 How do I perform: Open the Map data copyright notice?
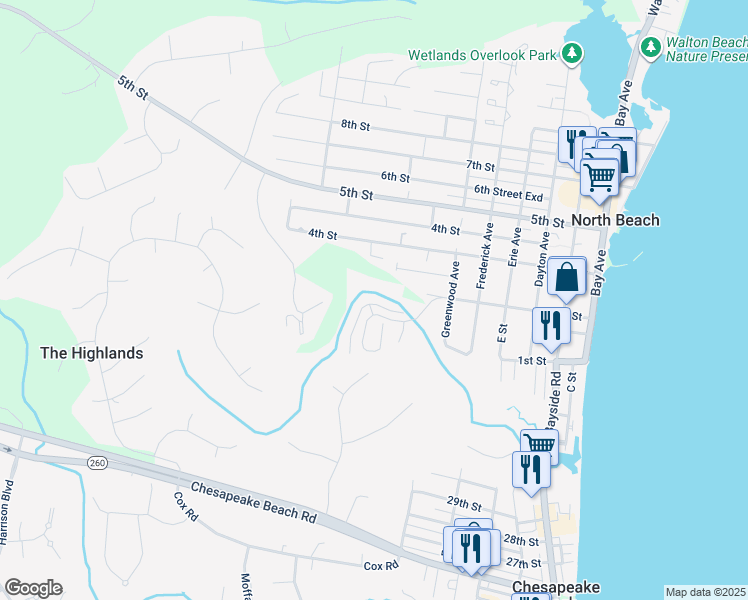point(706,592)
